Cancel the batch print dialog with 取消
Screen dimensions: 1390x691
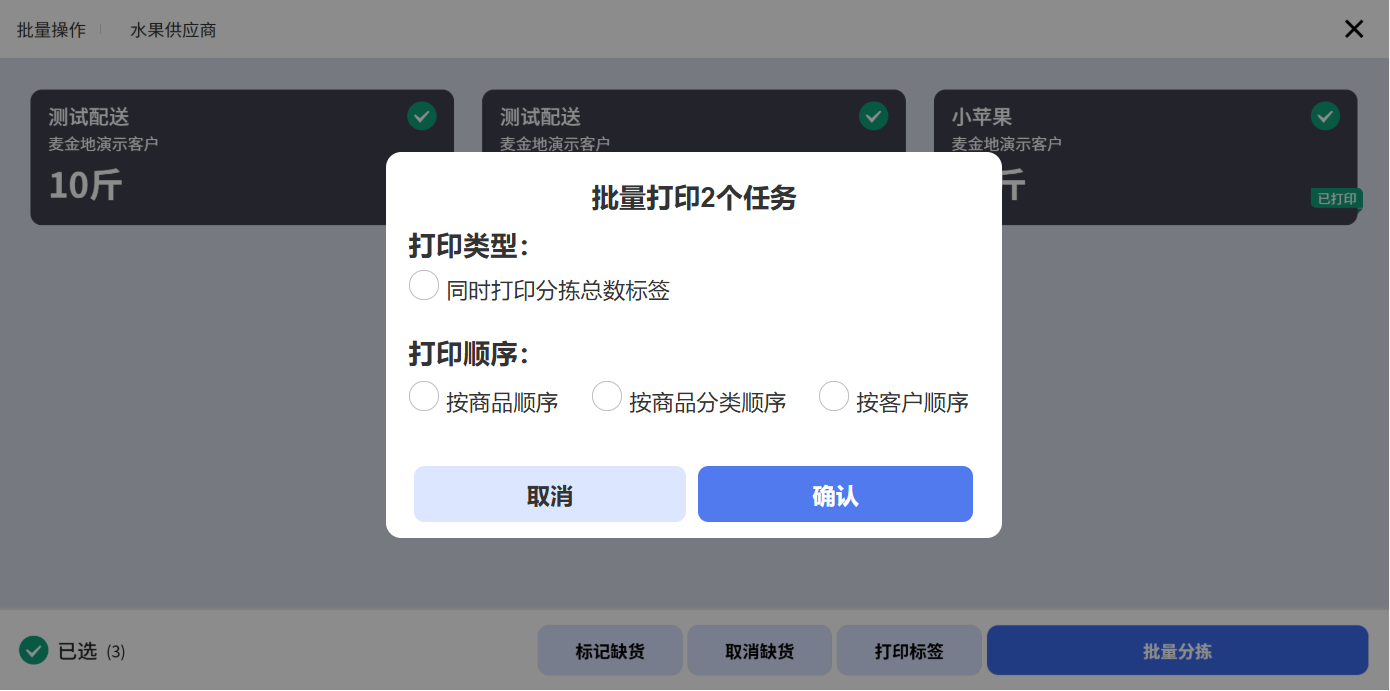(x=550, y=494)
